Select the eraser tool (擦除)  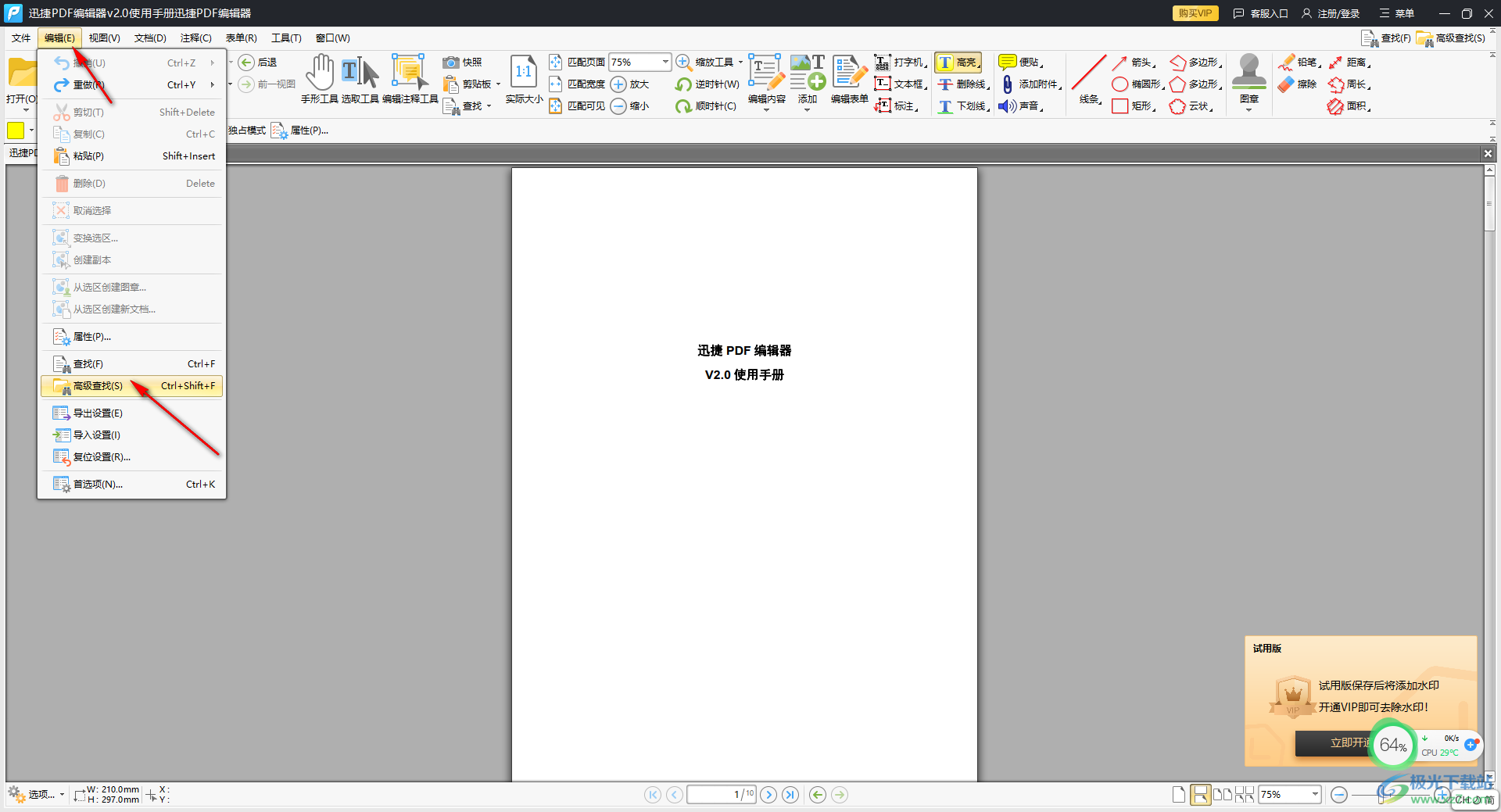1298,84
